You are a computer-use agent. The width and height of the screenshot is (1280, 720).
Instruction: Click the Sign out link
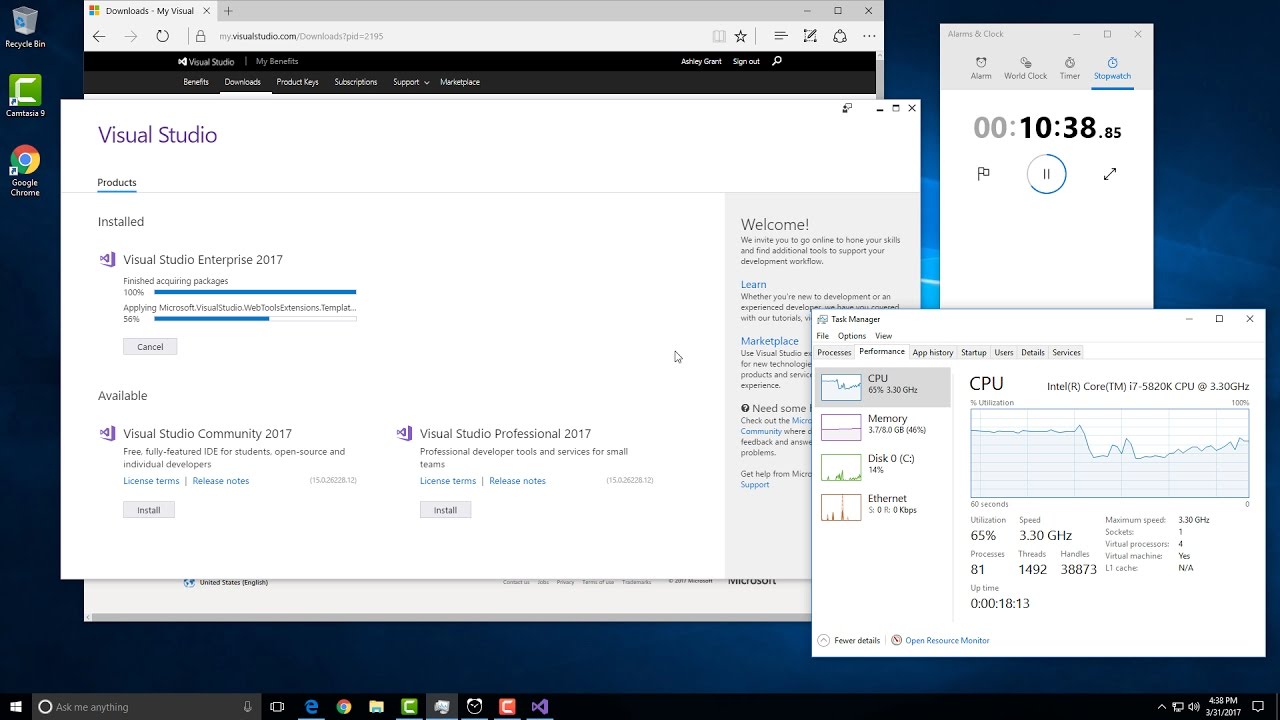746,61
